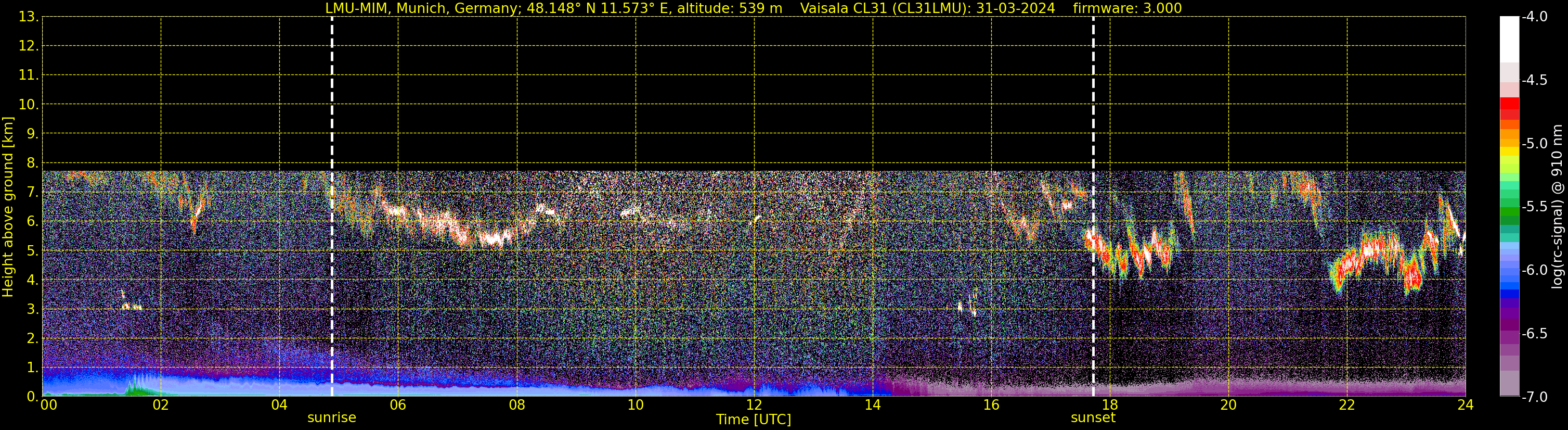Click the 12 tick label on the time axis

pos(754,405)
